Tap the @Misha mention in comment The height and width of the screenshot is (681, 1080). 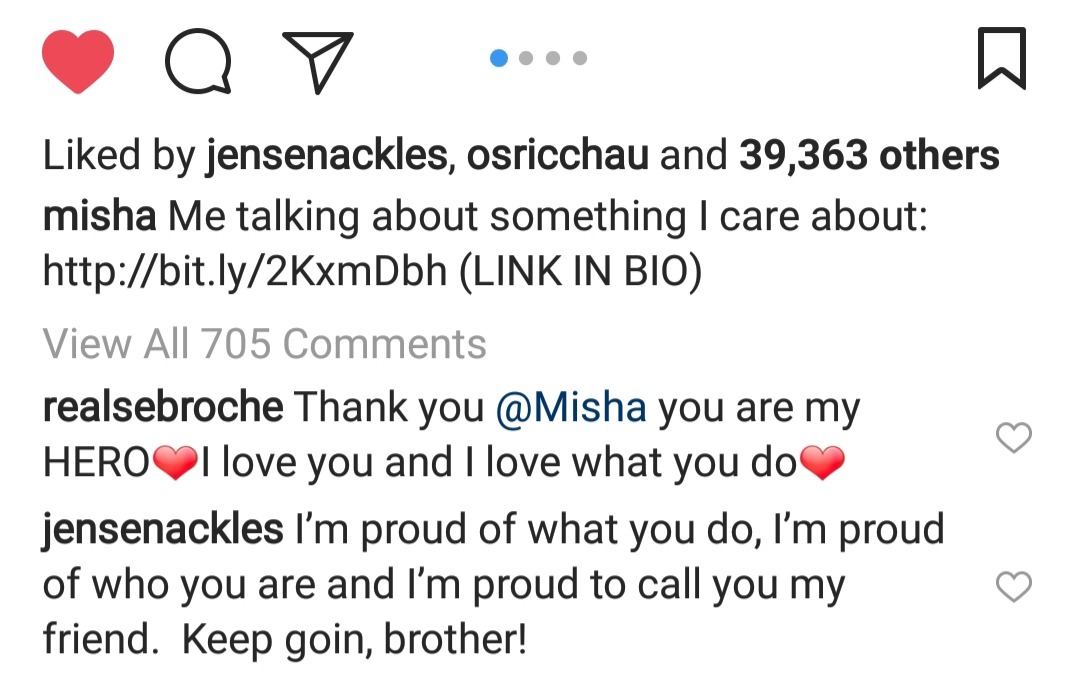pos(571,408)
